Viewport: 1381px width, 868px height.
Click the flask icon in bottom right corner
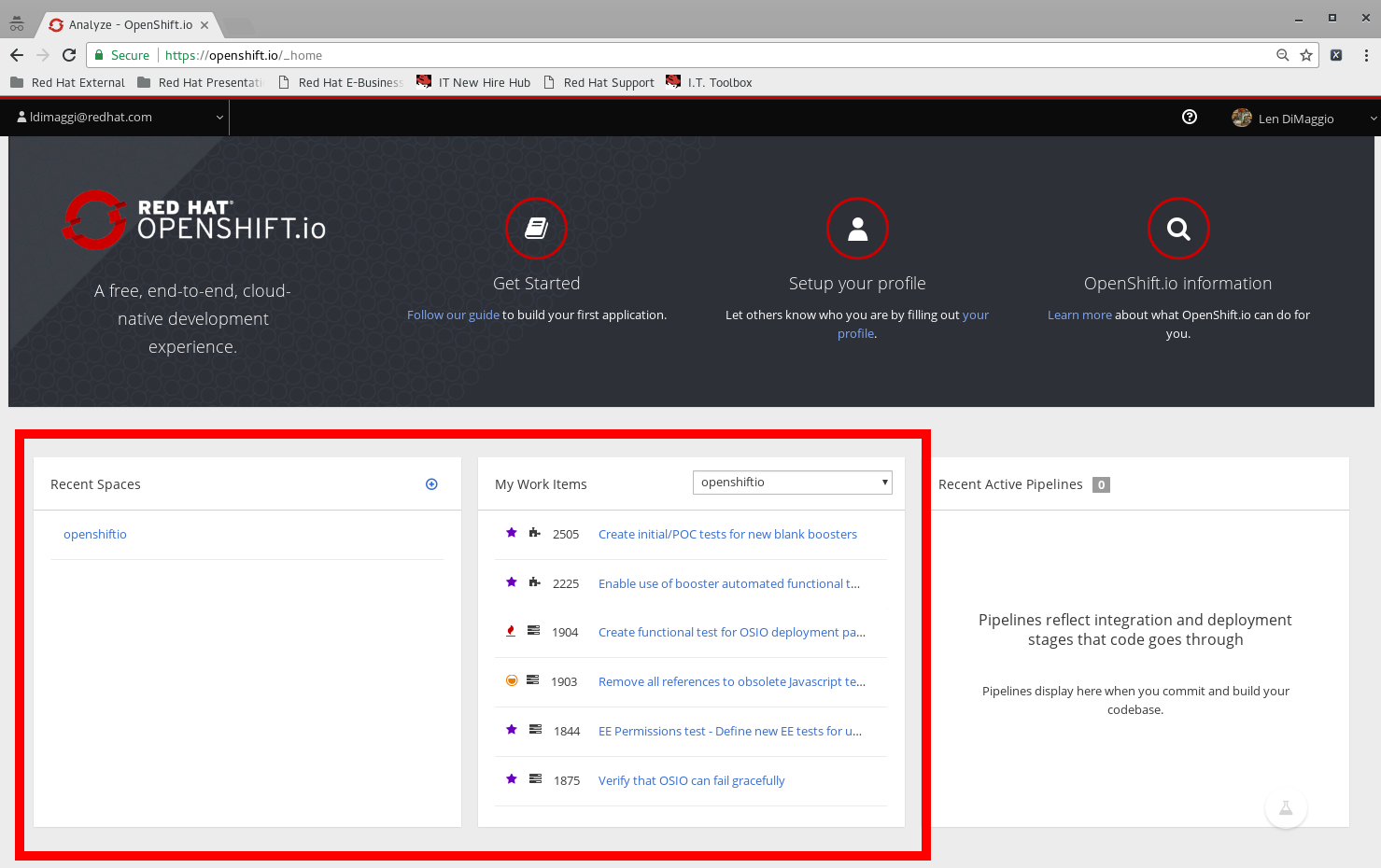(1286, 808)
